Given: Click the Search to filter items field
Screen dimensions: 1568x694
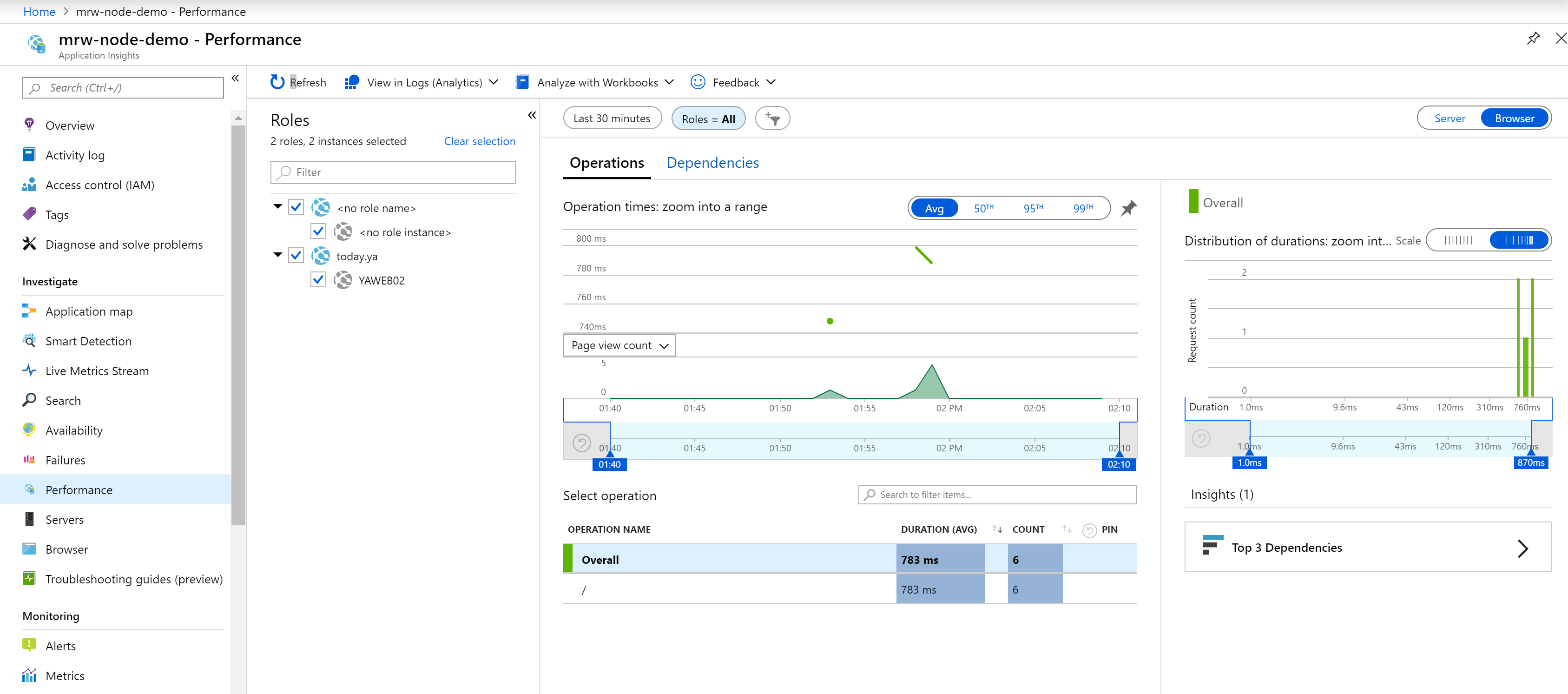Looking at the screenshot, I should pyautogui.click(x=996, y=494).
